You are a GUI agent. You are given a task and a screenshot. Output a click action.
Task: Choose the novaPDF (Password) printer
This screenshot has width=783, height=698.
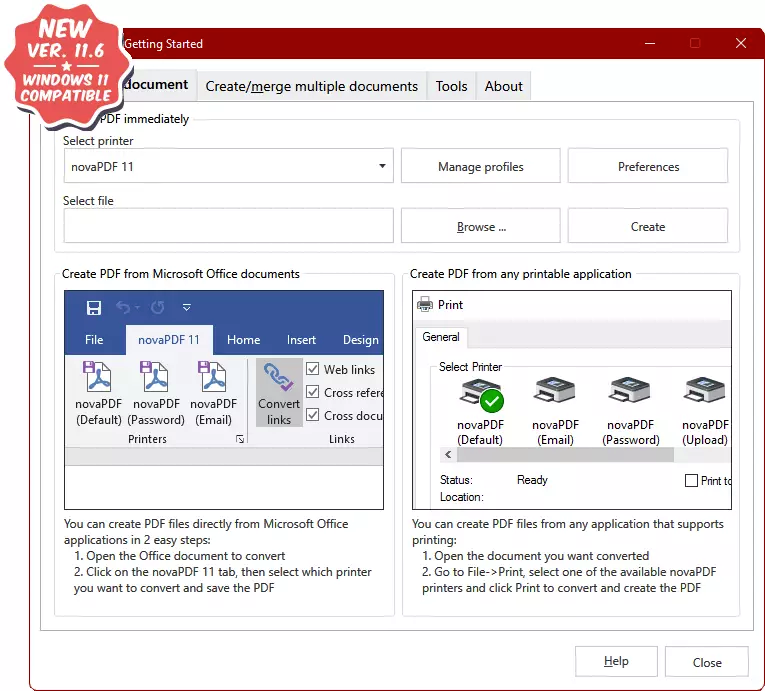pyautogui.click(x=631, y=411)
